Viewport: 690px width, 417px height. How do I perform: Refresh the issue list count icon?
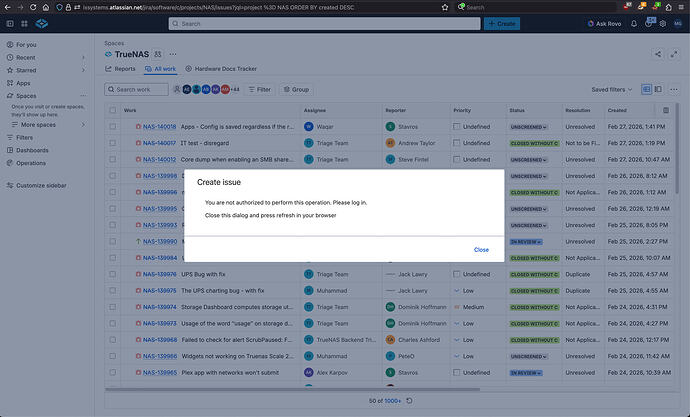(x=409, y=401)
